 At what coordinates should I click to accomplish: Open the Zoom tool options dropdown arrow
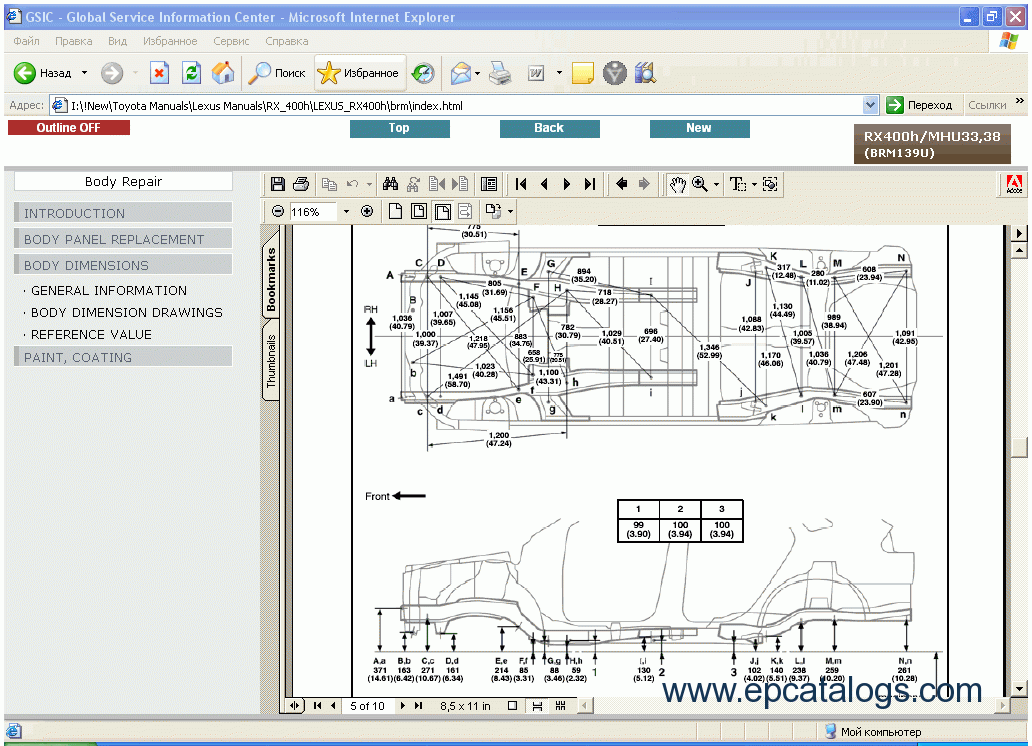click(x=716, y=184)
